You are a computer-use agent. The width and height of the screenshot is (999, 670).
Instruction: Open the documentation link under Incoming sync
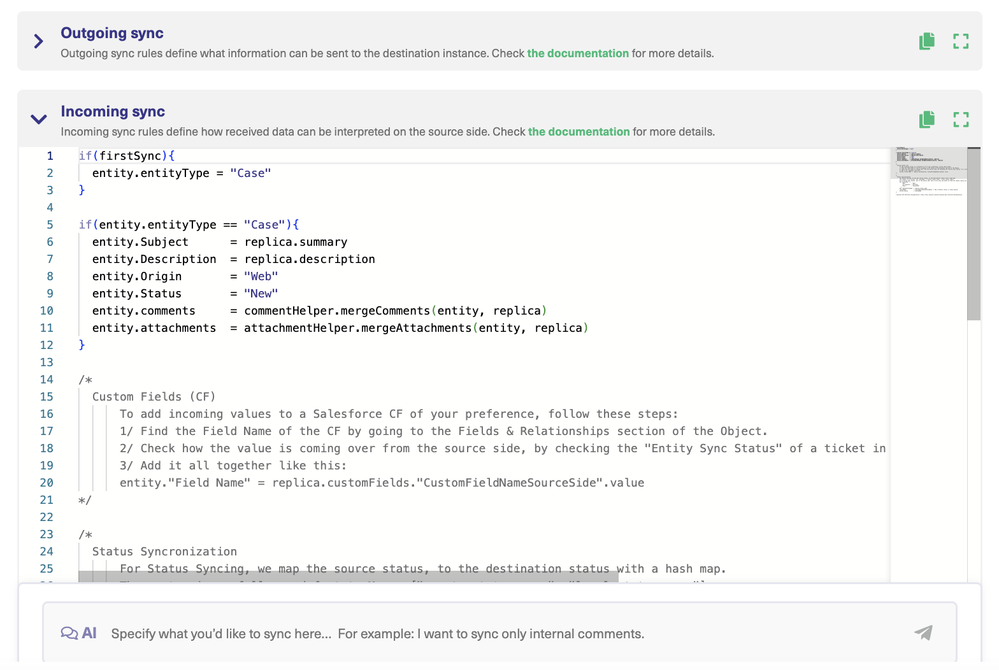click(579, 132)
